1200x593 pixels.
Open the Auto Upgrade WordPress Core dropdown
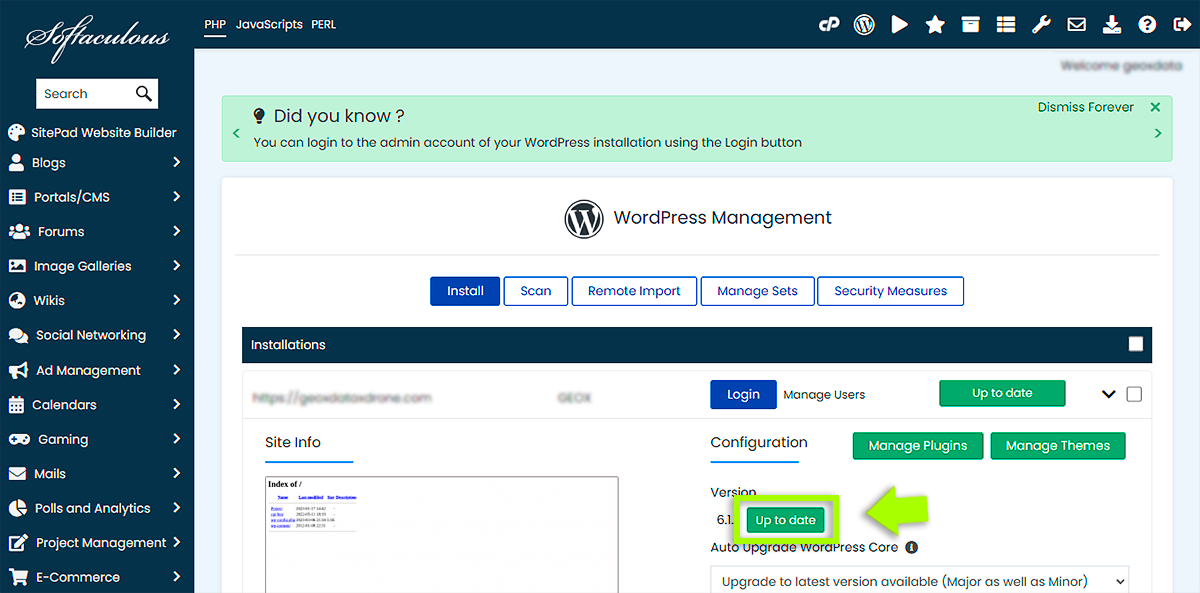point(918,581)
